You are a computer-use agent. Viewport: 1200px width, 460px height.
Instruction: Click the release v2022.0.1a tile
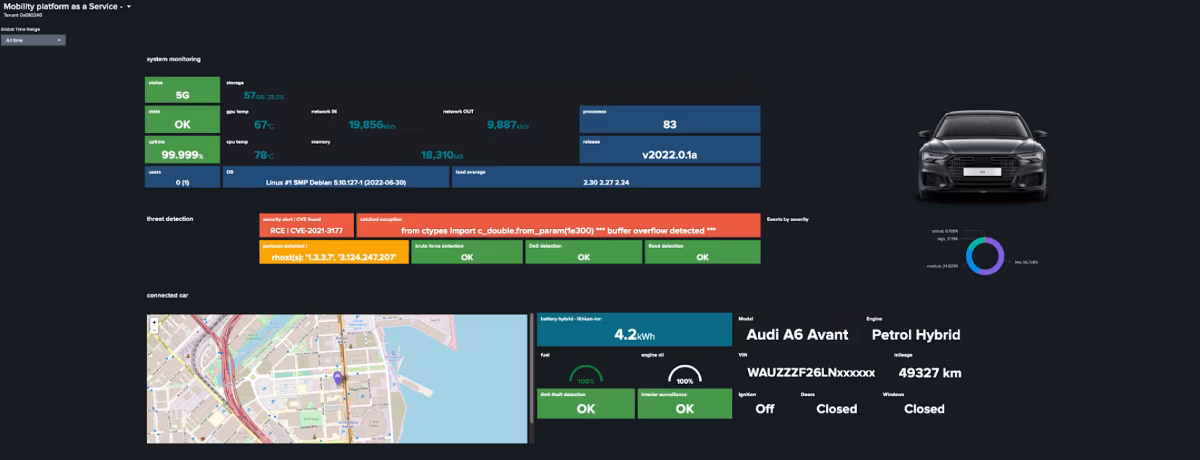point(670,150)
